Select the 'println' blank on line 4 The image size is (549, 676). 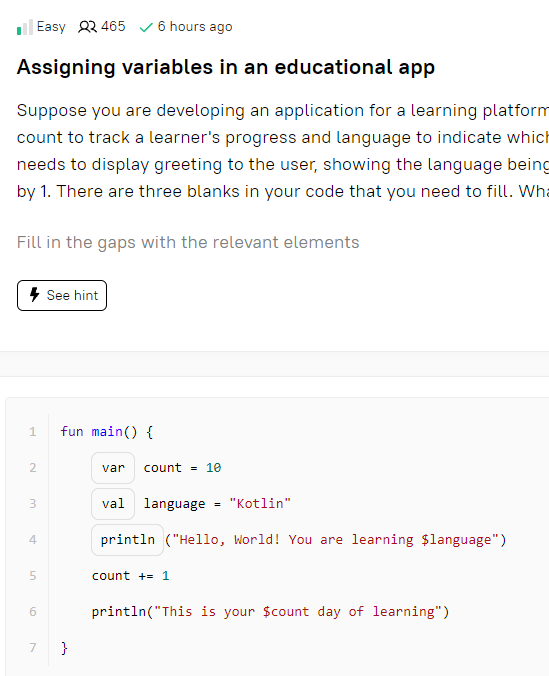(x=127, y=540)
